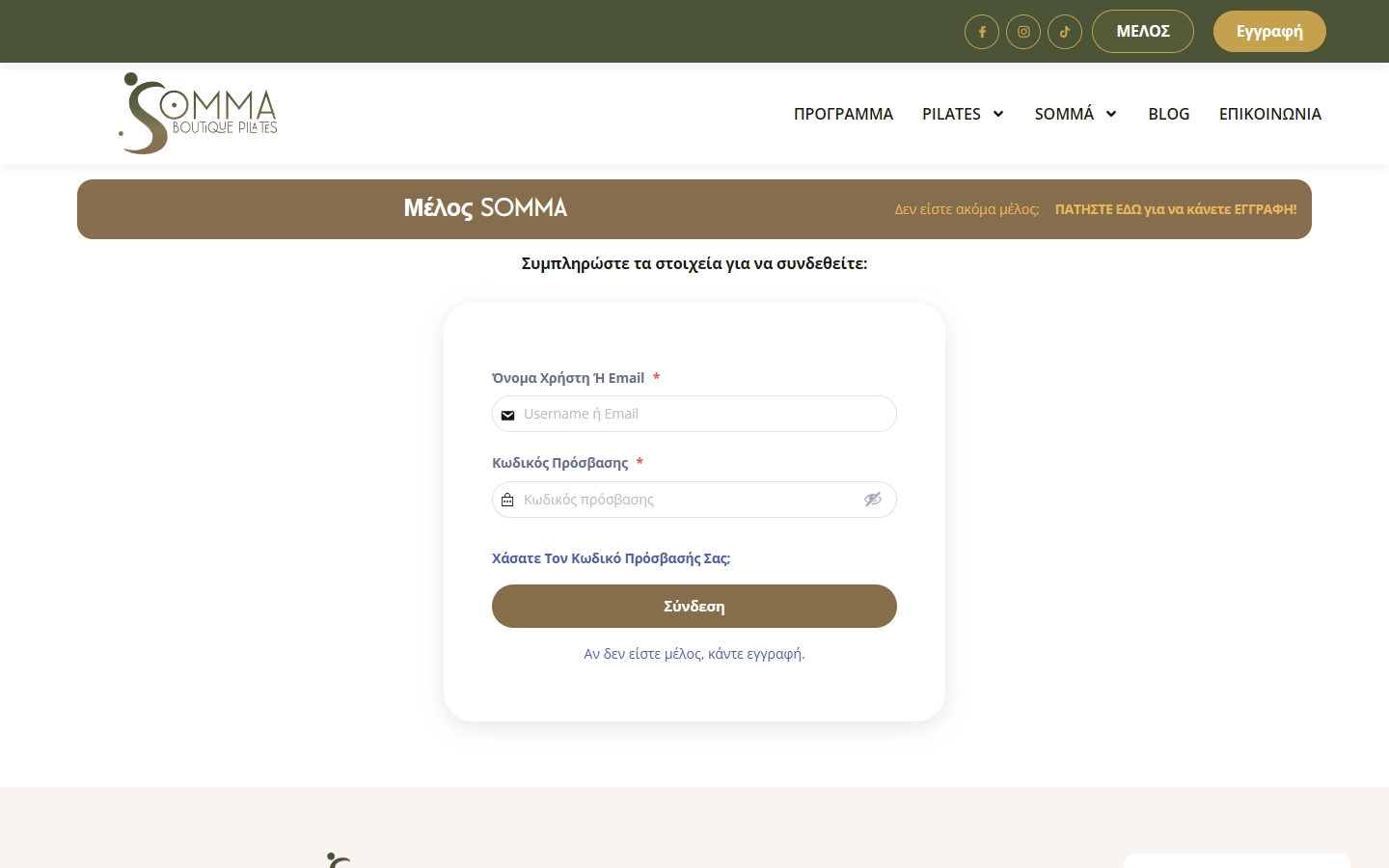1389x868 pixels.
Task: Open the PILATES menu item
Action: [951, 114]
